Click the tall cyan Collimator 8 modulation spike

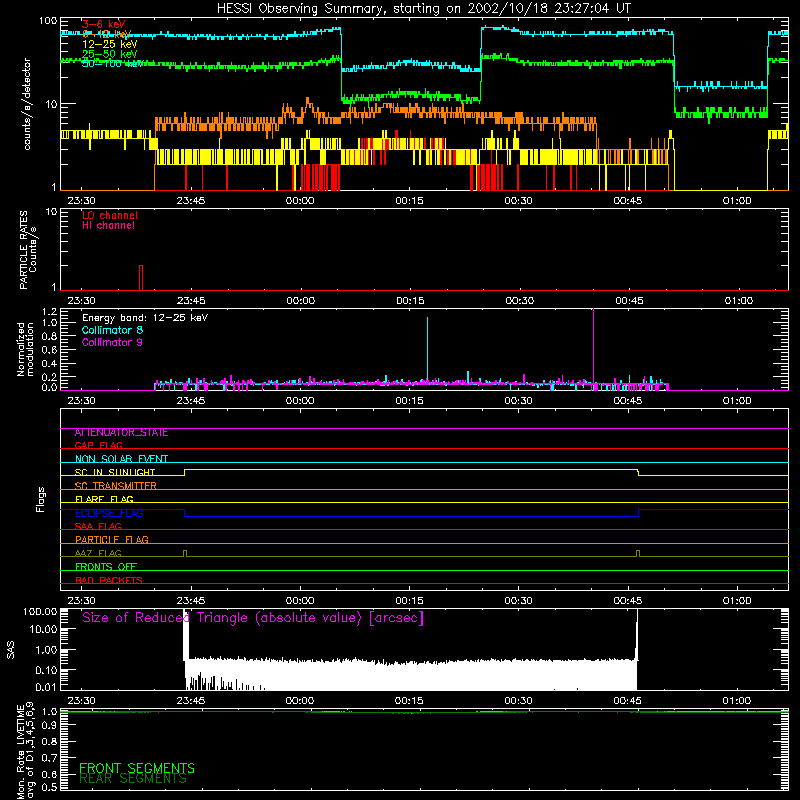(428, 349)
